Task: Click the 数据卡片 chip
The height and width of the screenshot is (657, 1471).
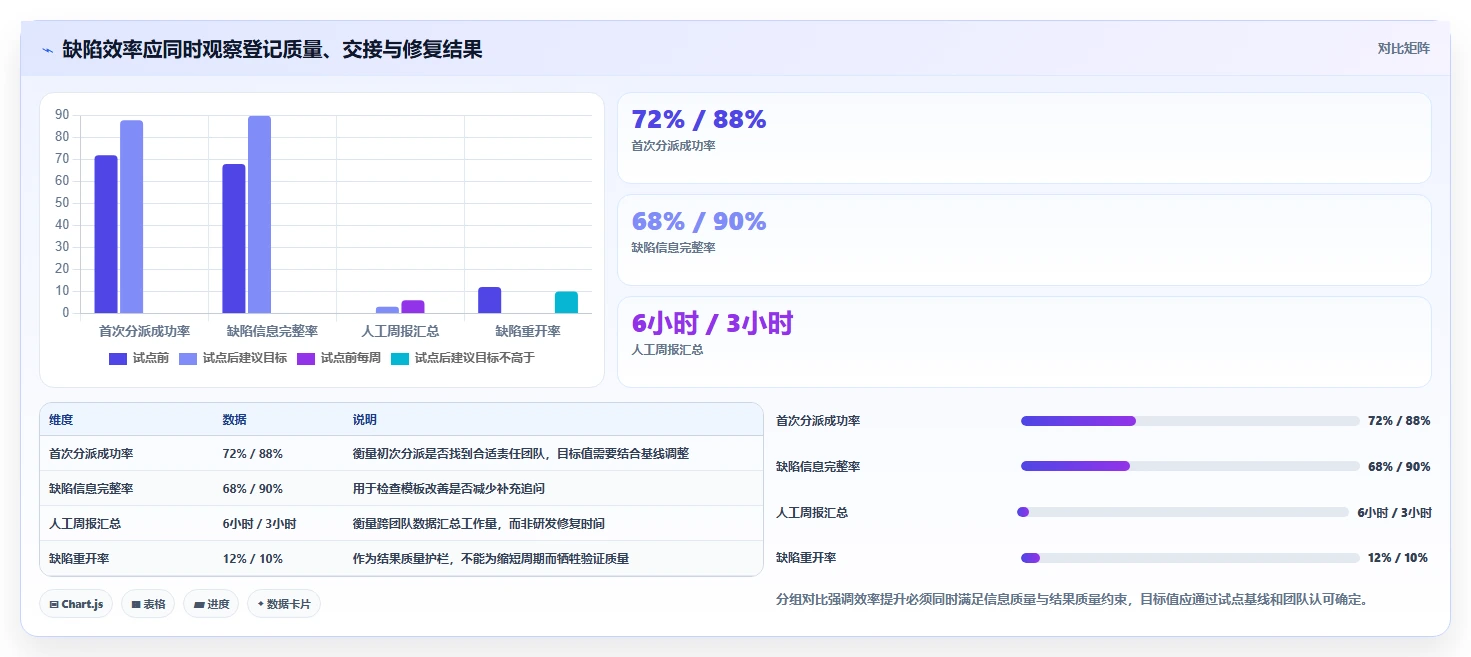Action: (x=284, y=604)
